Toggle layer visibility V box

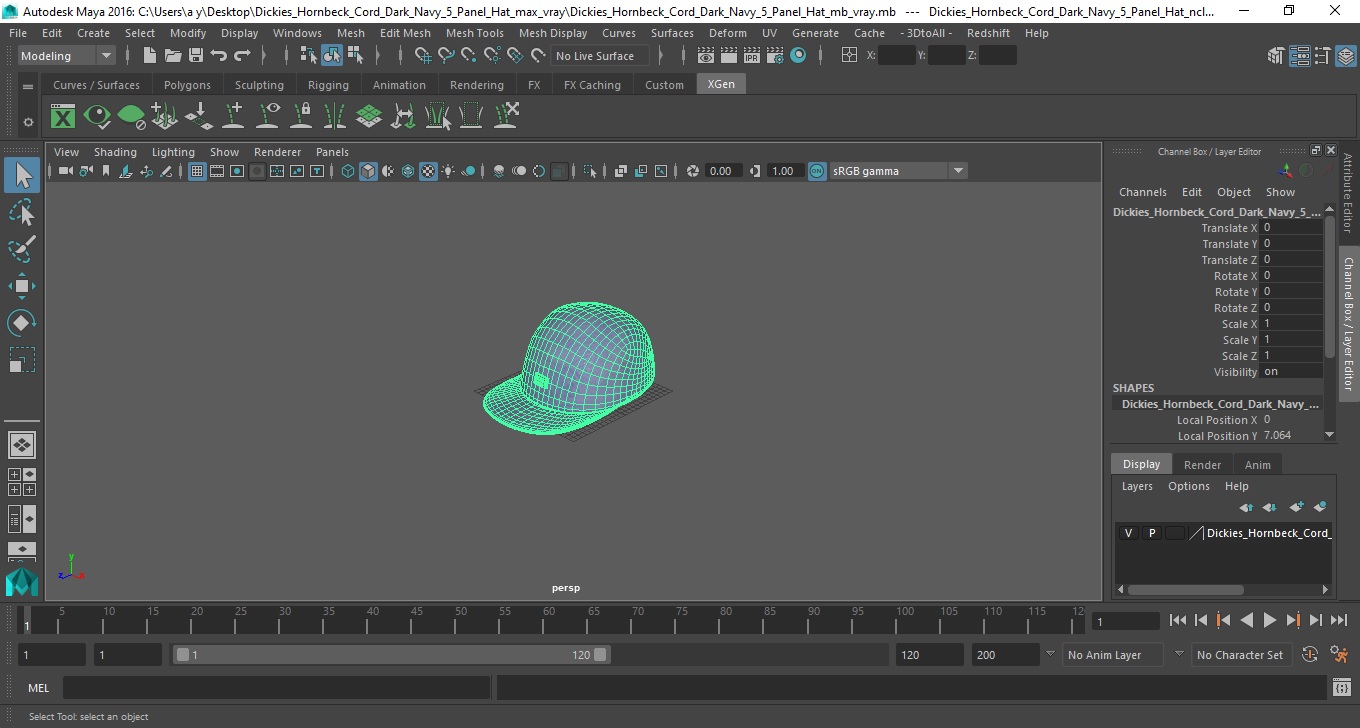point(1129,533)
